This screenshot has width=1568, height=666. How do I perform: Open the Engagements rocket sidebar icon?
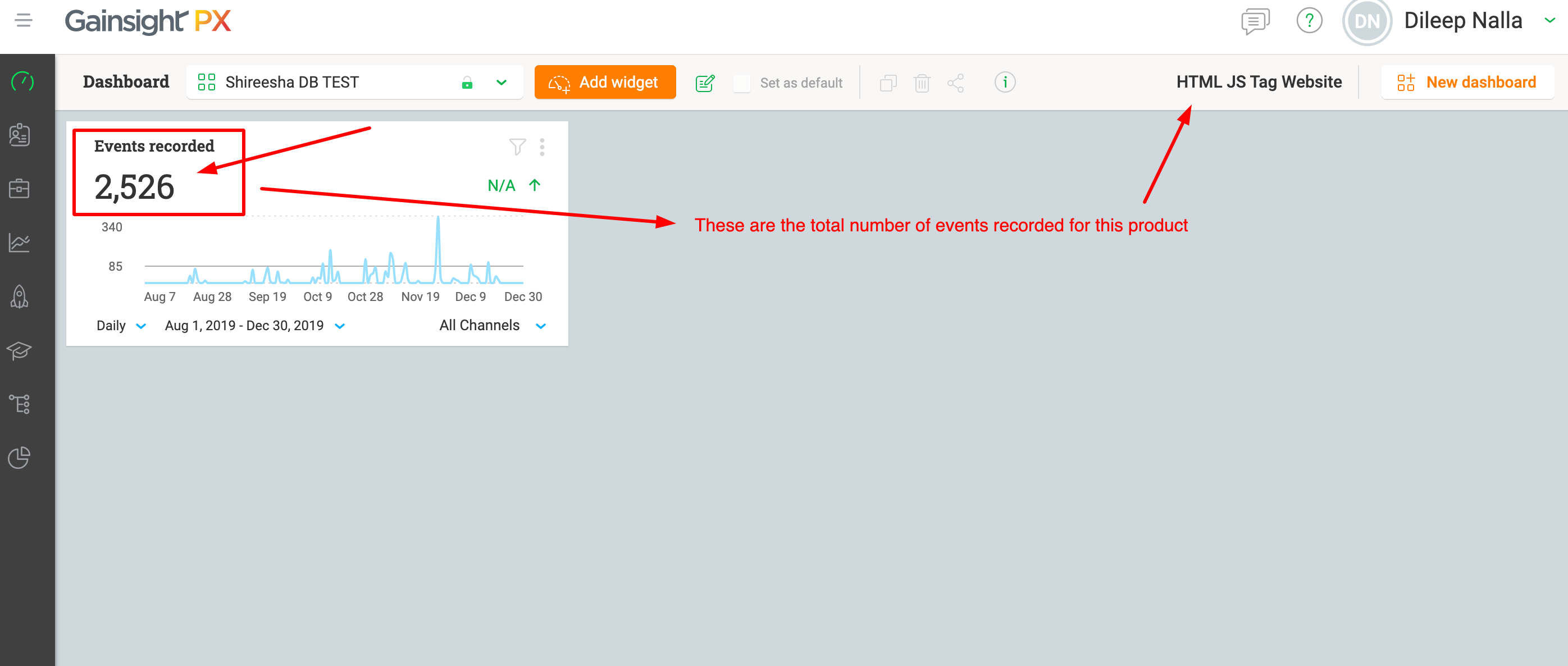[20, 296]
